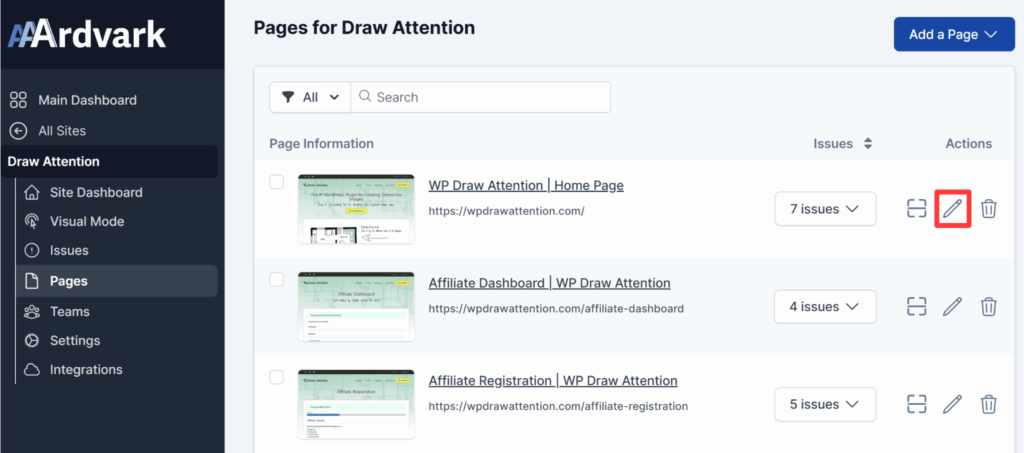Open the All filter dropdown
Screen dimensions: 1024x453
[x=310, y=97]
